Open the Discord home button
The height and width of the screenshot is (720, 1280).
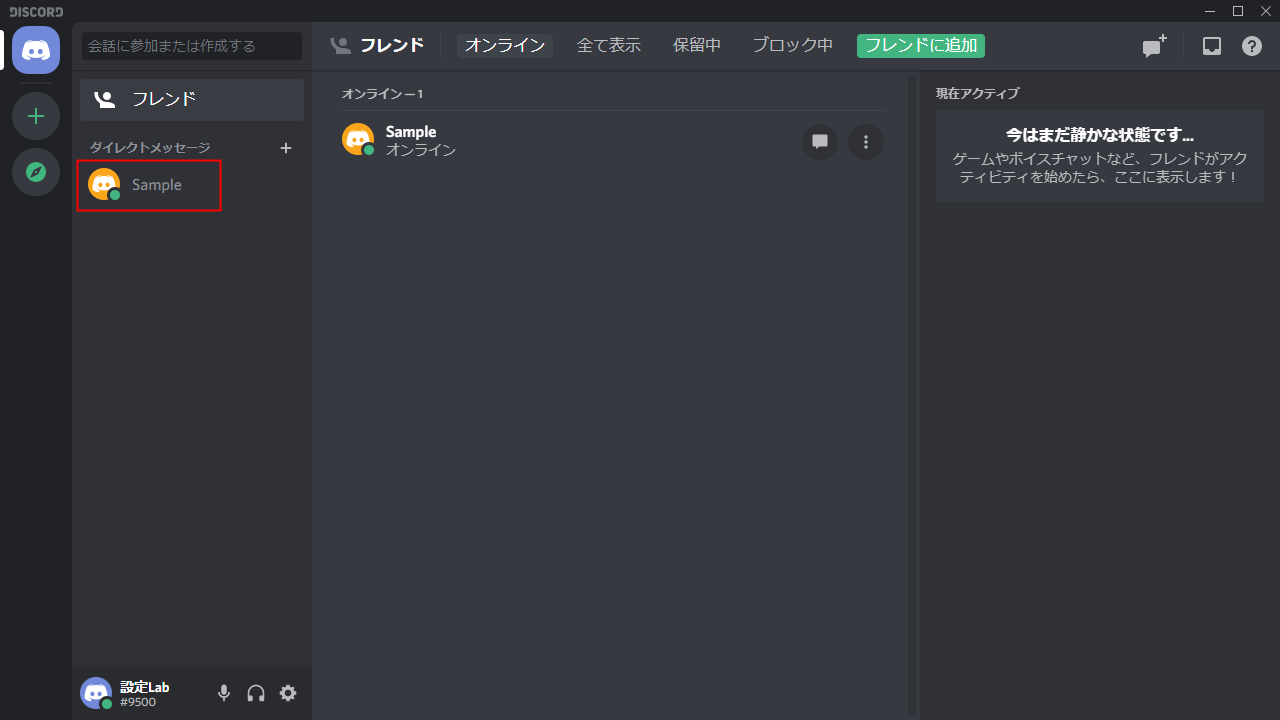[36, 50]
